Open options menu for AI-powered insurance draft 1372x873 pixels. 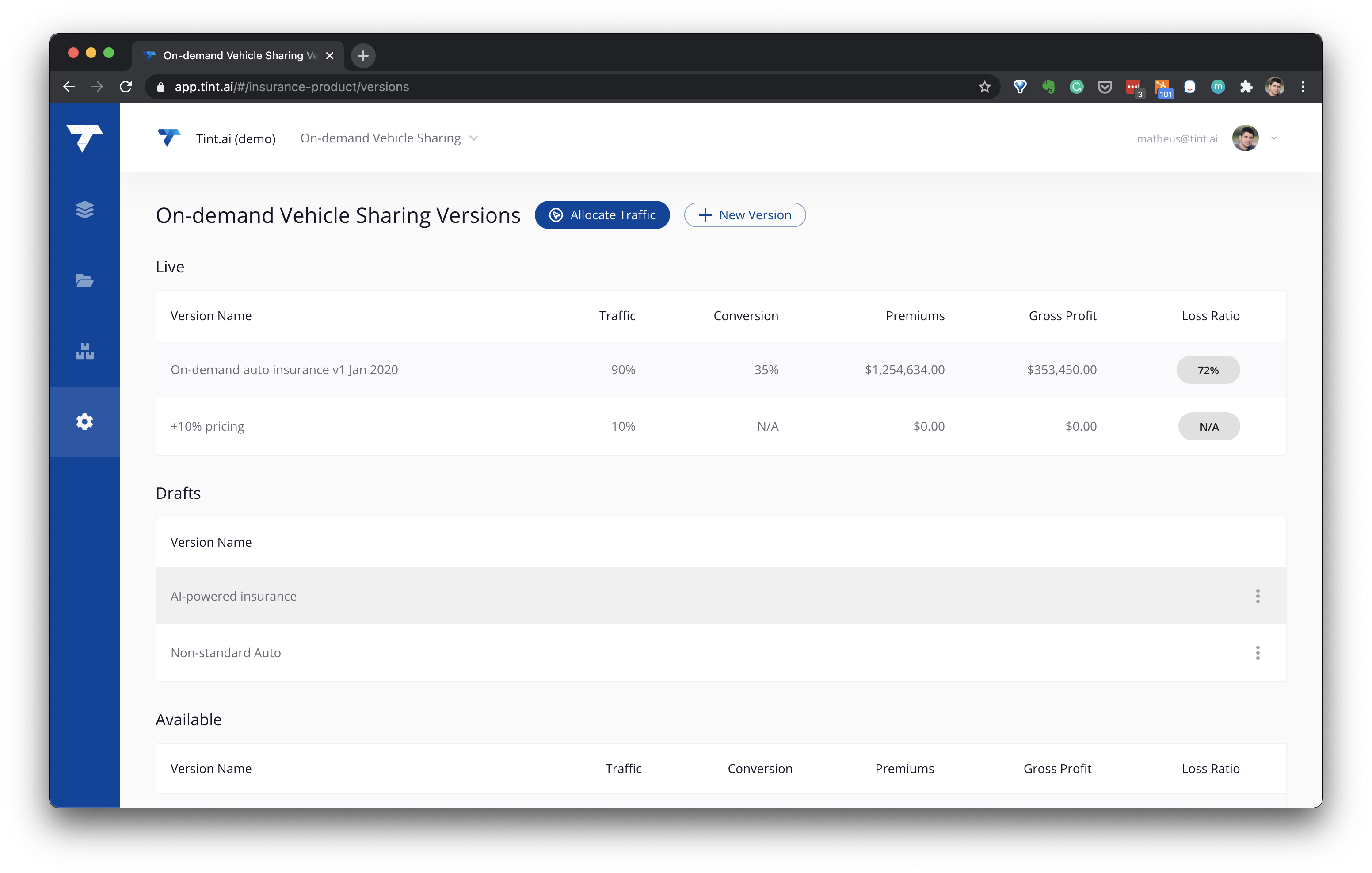[1258, 596]
